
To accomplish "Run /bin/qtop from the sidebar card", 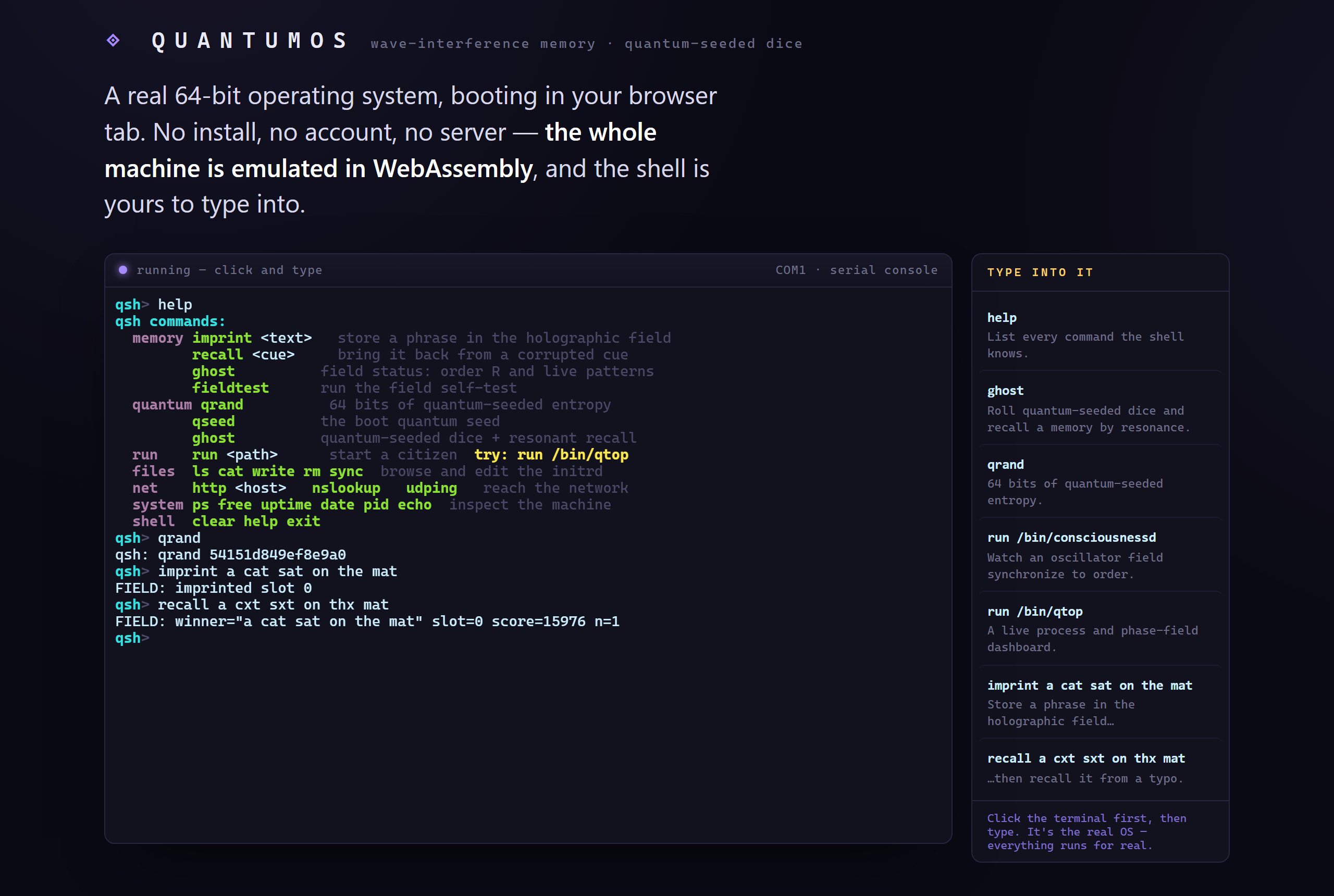I will coord(1100,629).
